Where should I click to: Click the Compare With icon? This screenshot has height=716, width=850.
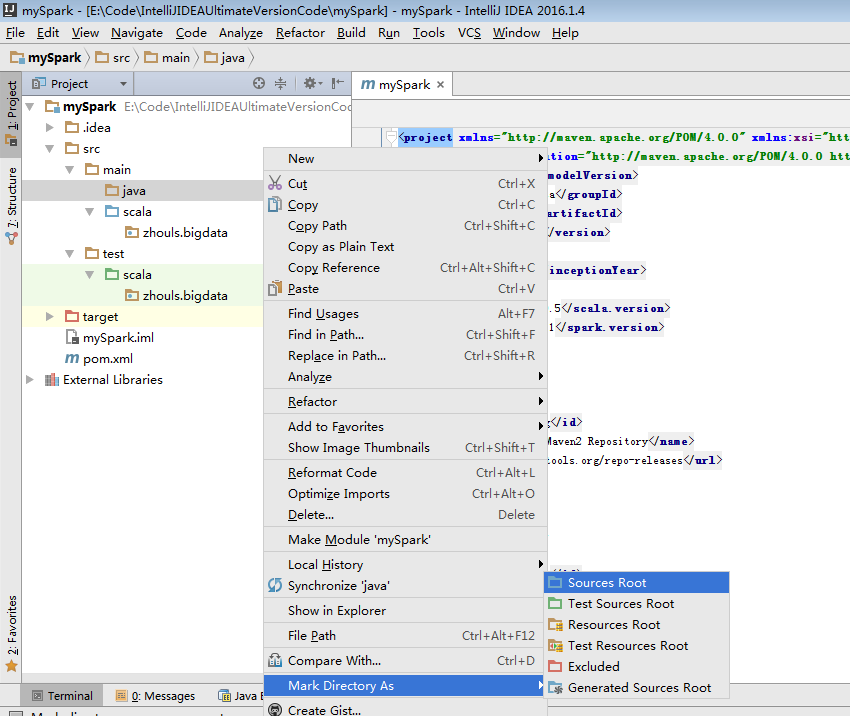(x=275, y=660)
